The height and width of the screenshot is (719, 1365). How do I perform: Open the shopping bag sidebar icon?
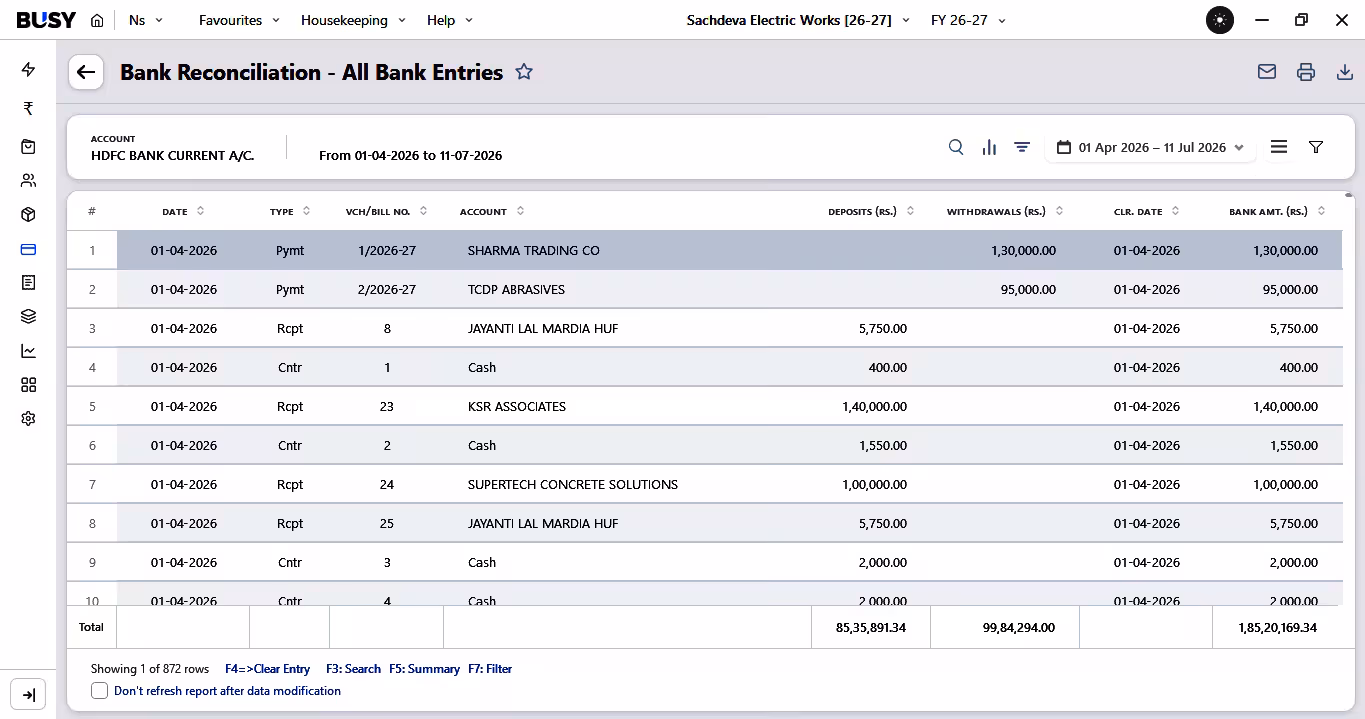(28, 147)
